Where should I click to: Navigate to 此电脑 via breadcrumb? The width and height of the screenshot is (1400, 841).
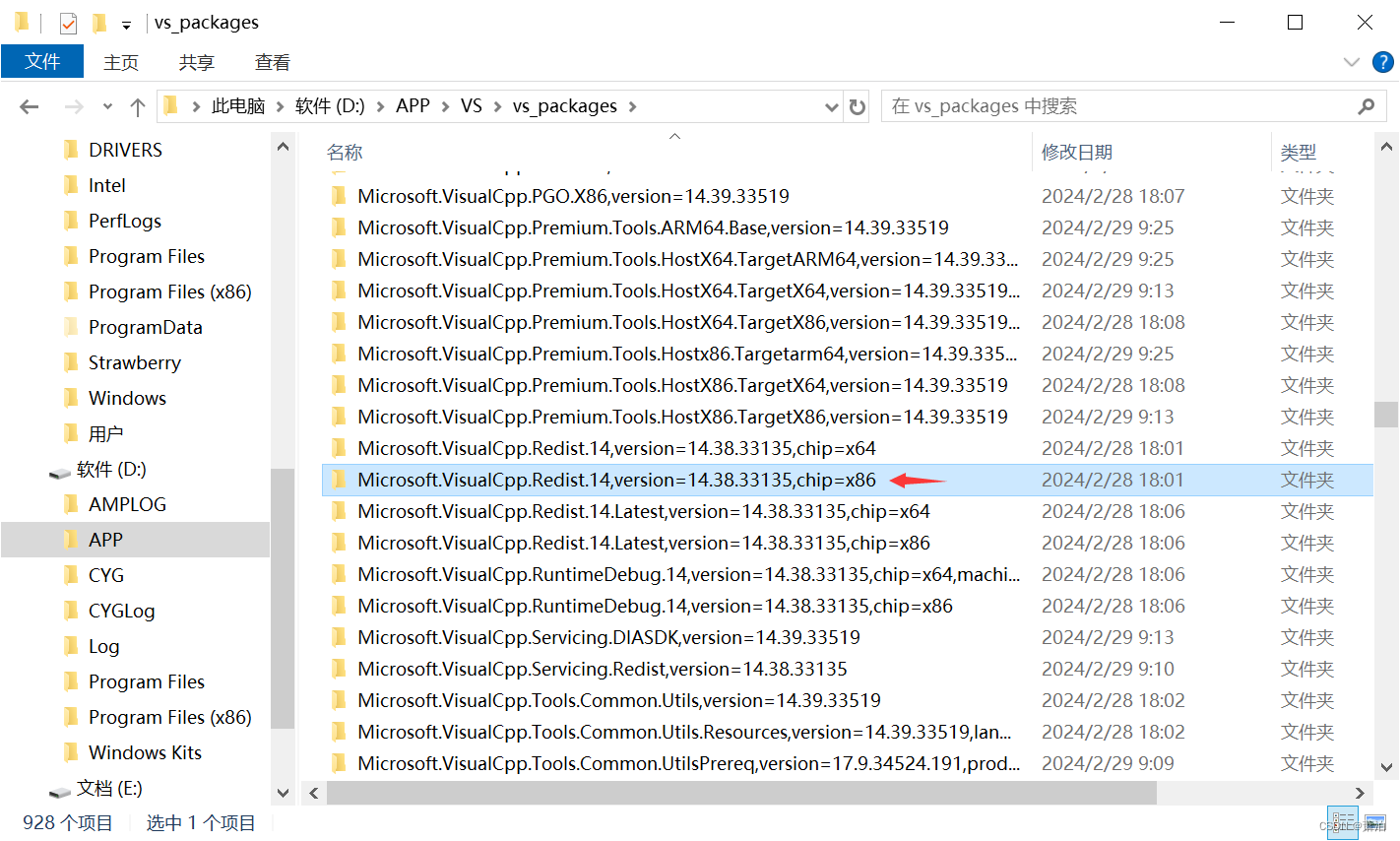pyautogui.click(x=237, y=105)
